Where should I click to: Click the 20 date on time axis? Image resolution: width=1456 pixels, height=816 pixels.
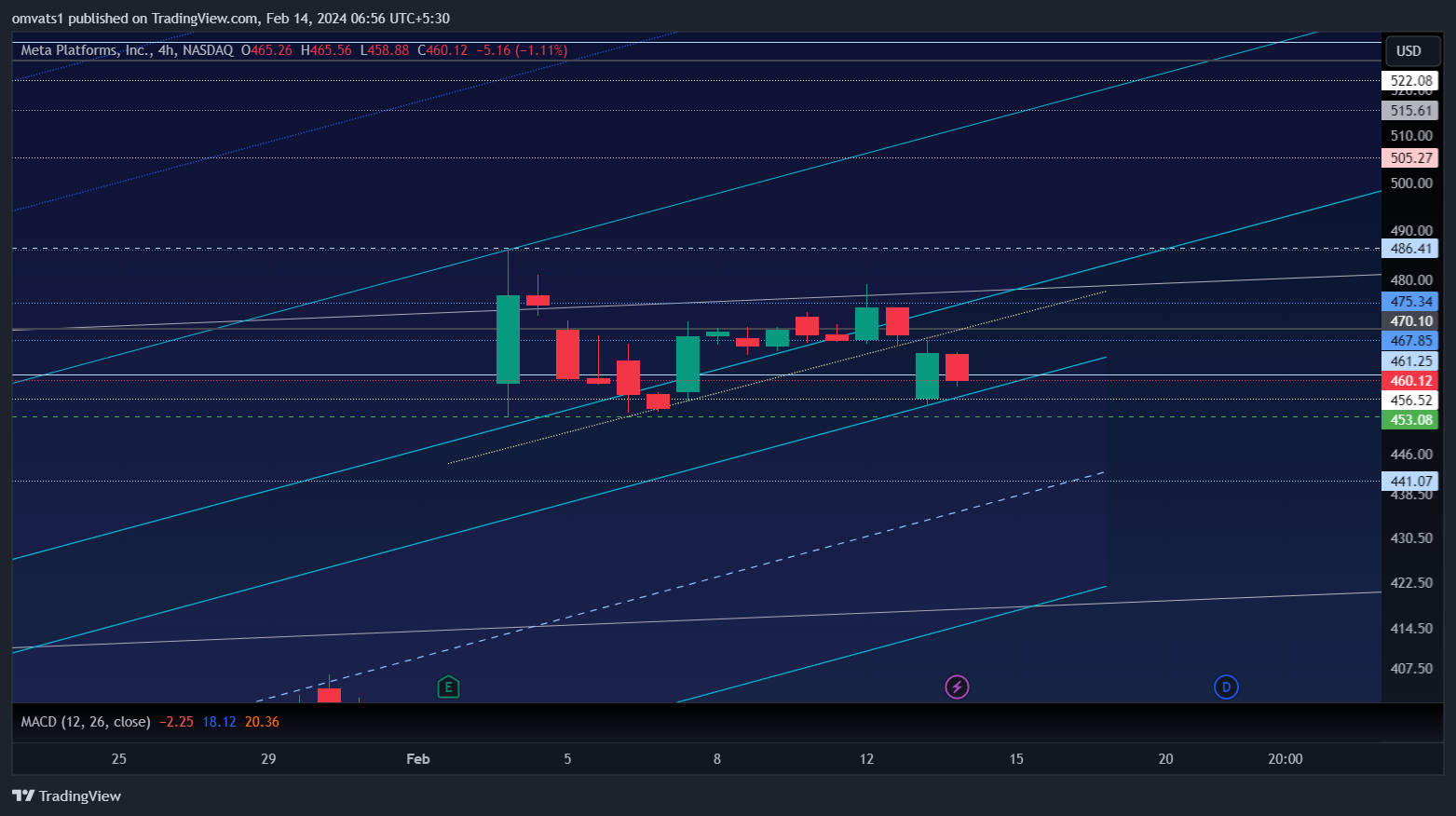point(1165,759)
